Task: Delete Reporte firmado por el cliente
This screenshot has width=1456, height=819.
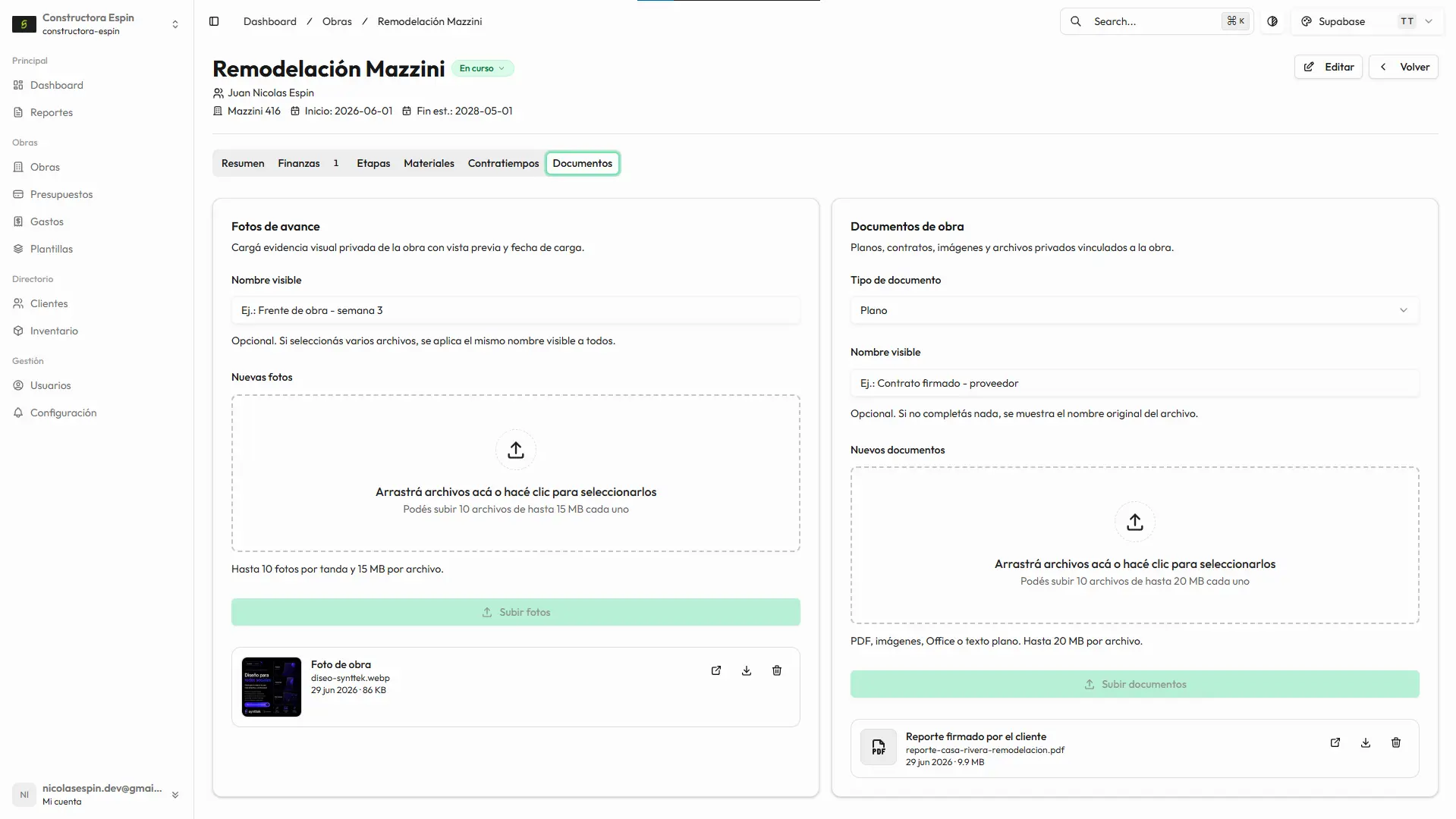Action: 1396,742
